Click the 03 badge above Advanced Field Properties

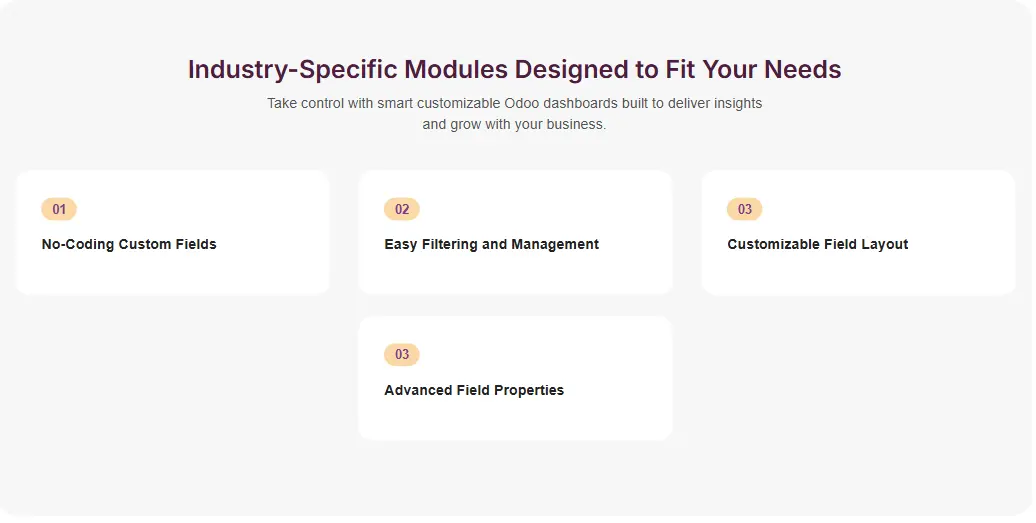402,355
